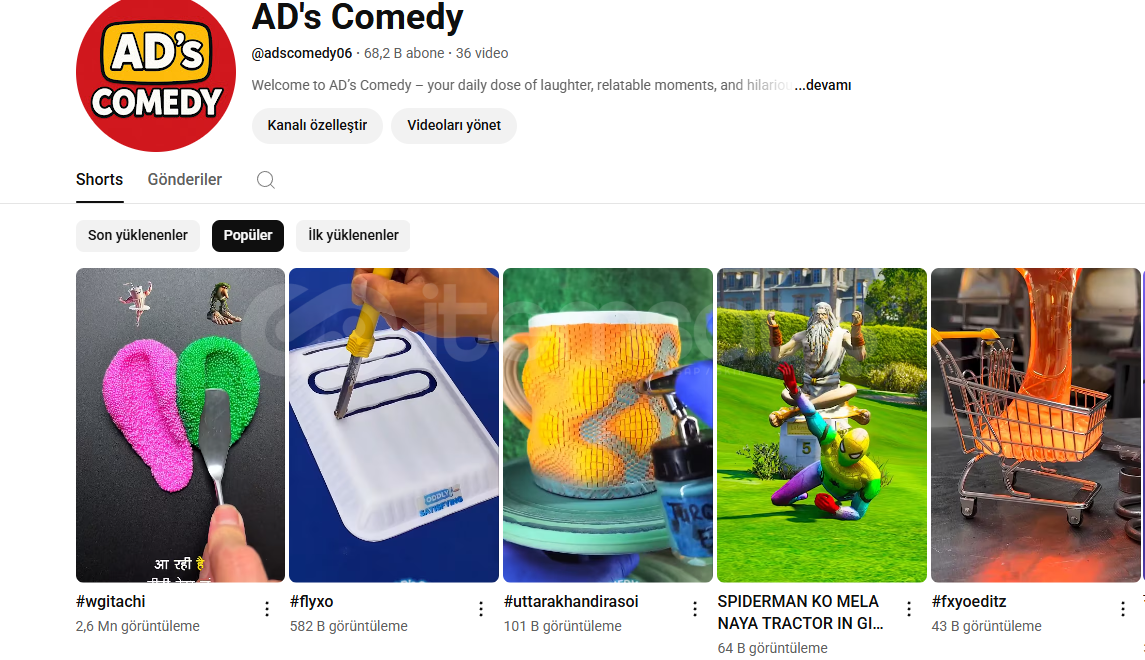Click the Videoları yönet button

pos(454,126)
